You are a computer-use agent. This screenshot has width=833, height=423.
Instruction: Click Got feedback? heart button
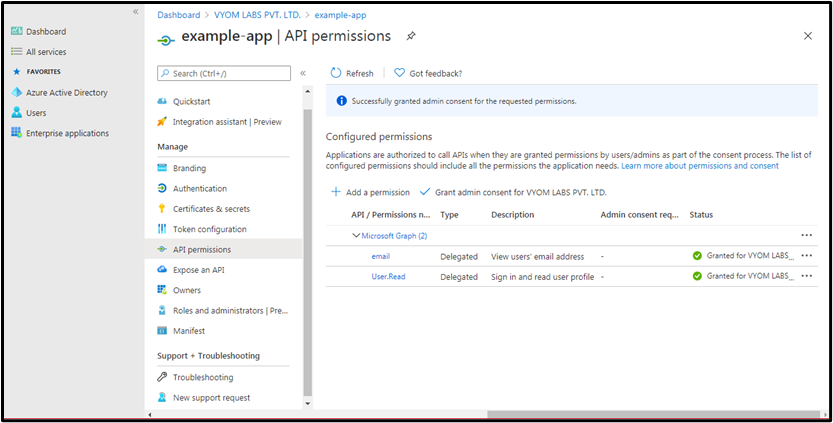tap(399, 73)
